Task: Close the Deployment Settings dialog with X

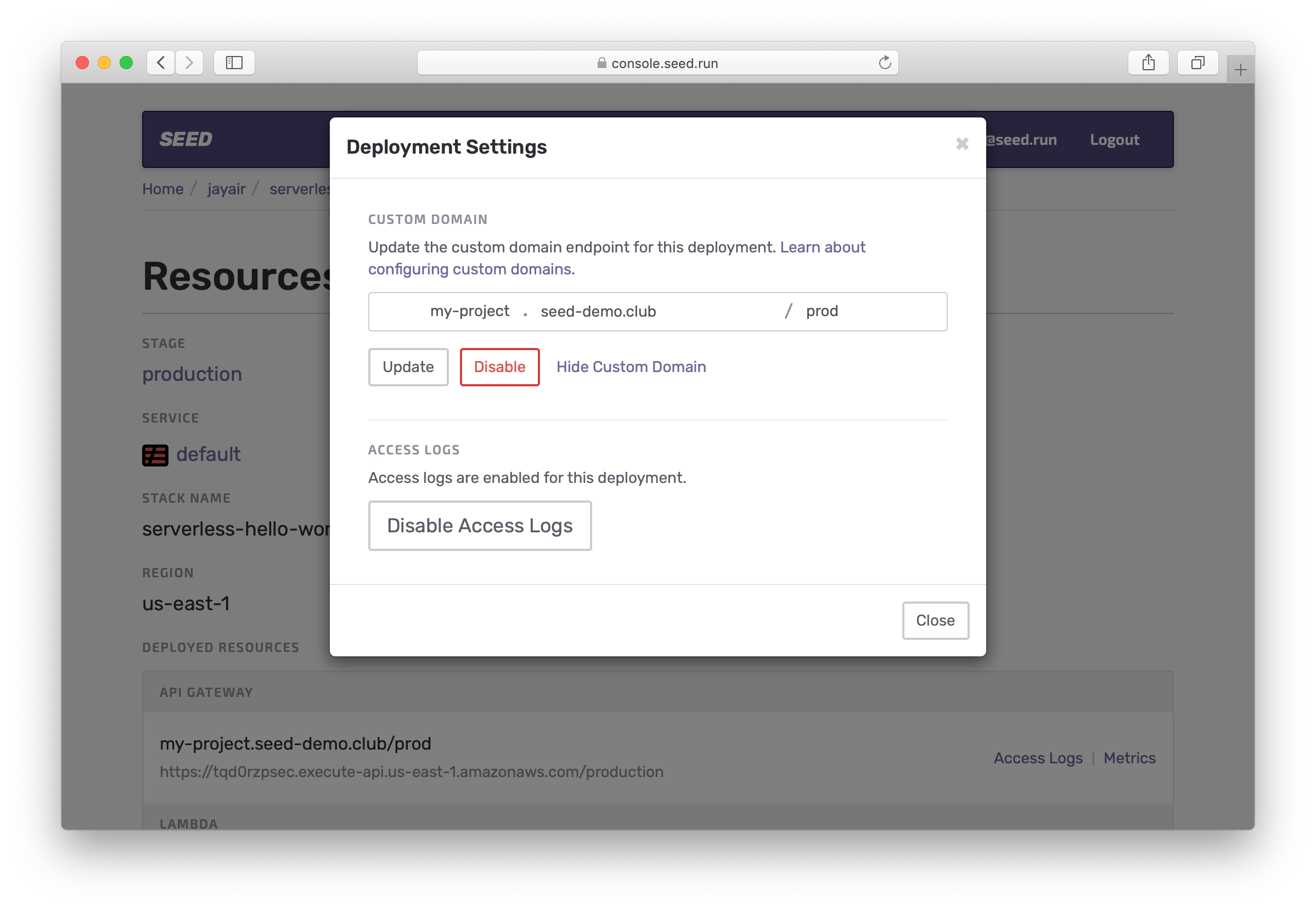Action: pos(961,144)
